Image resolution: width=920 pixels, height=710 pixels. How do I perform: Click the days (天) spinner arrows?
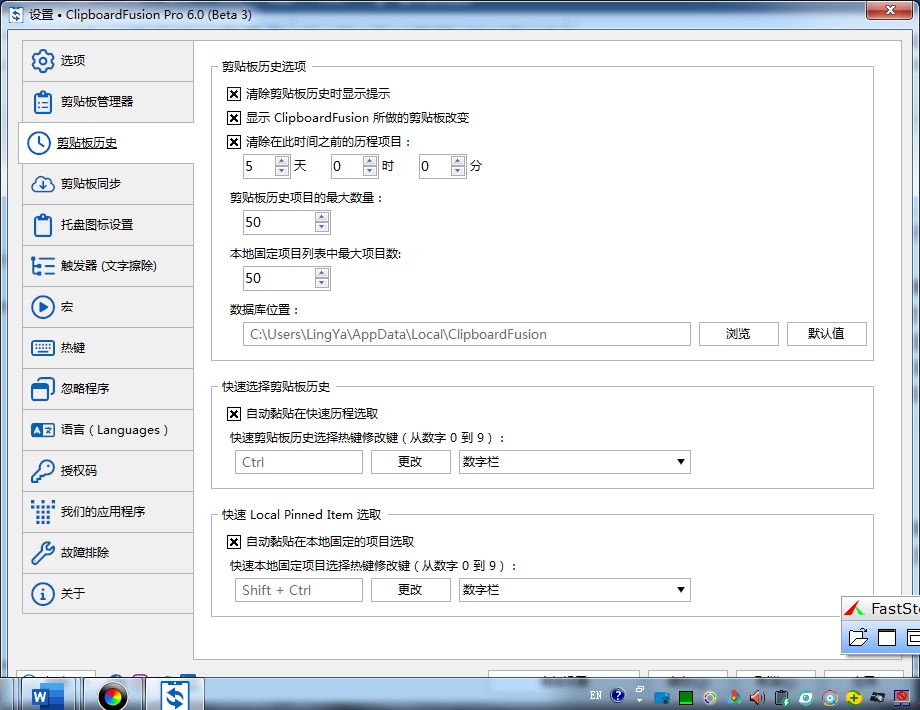coord(282,166)
